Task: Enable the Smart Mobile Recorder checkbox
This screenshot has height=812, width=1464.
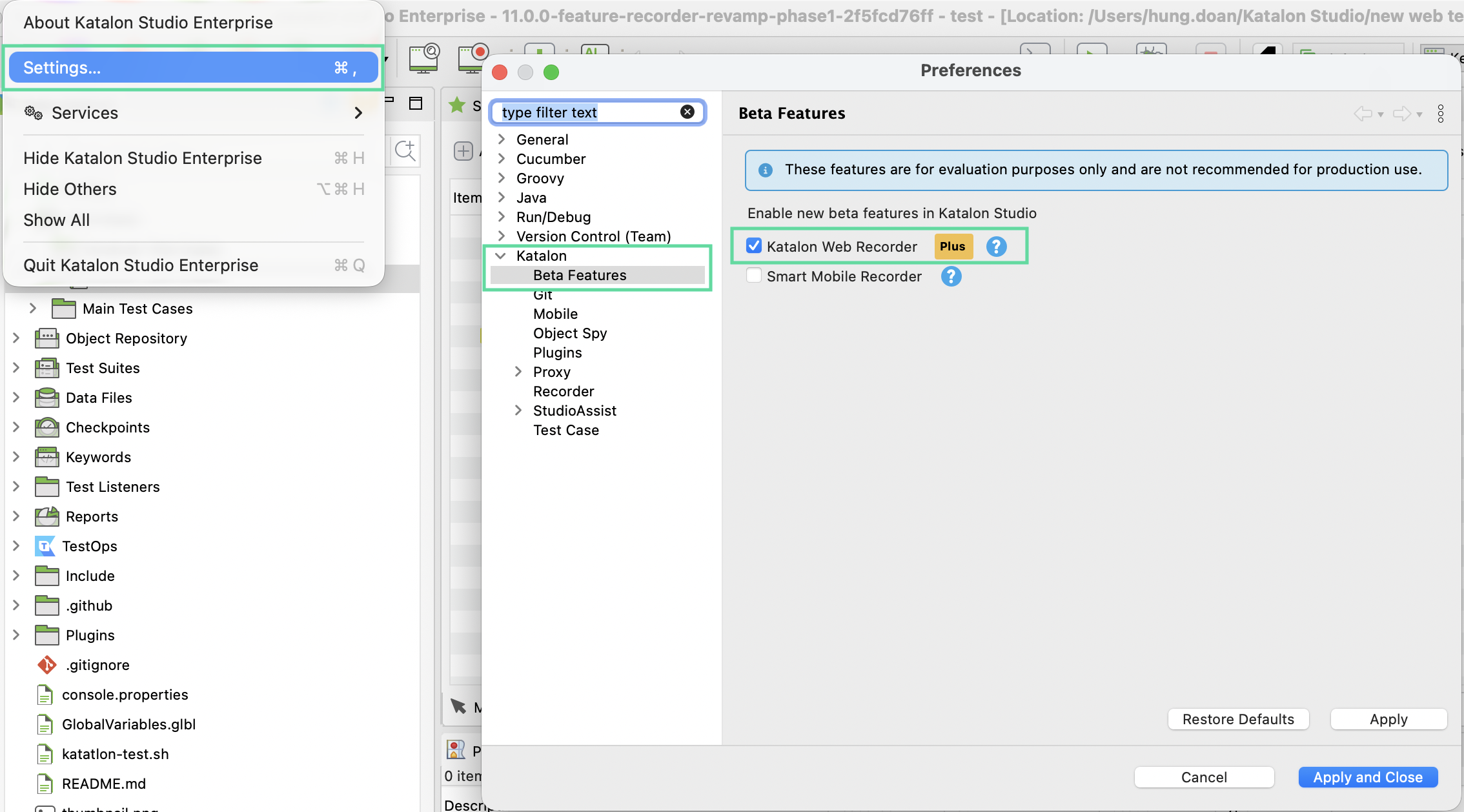Action: [753, 276]
